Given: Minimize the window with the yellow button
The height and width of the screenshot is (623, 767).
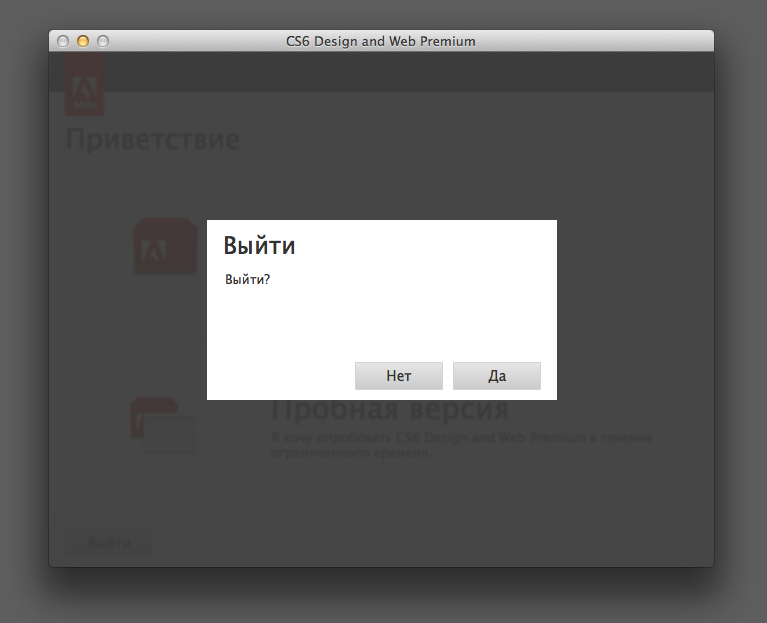Looking at the screenshot, I should point(83,41).
